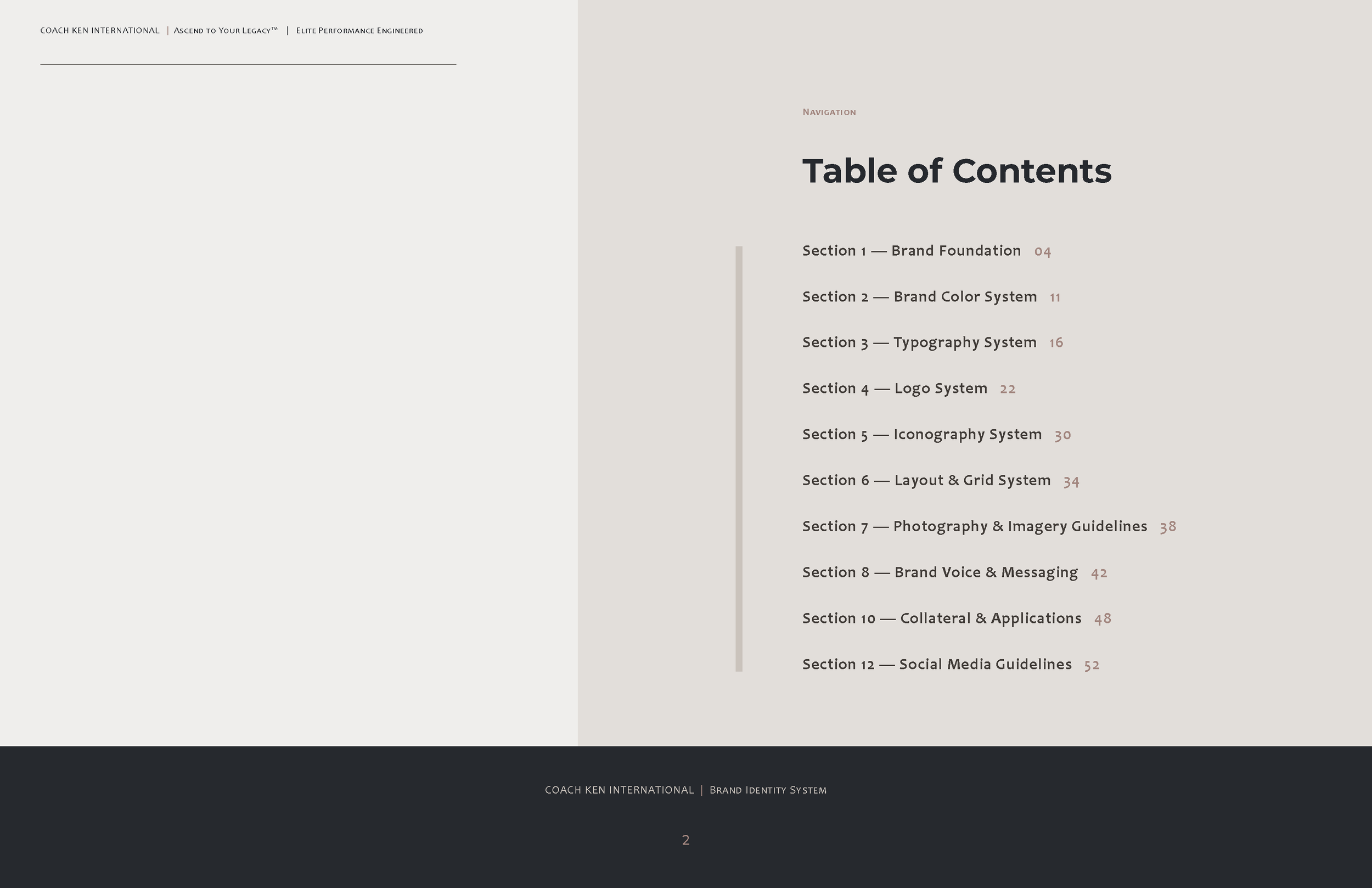Click the Navigation label above the heading
Image resolution: width=1372 pixels, height=888 pixels.
click(829, 112)
